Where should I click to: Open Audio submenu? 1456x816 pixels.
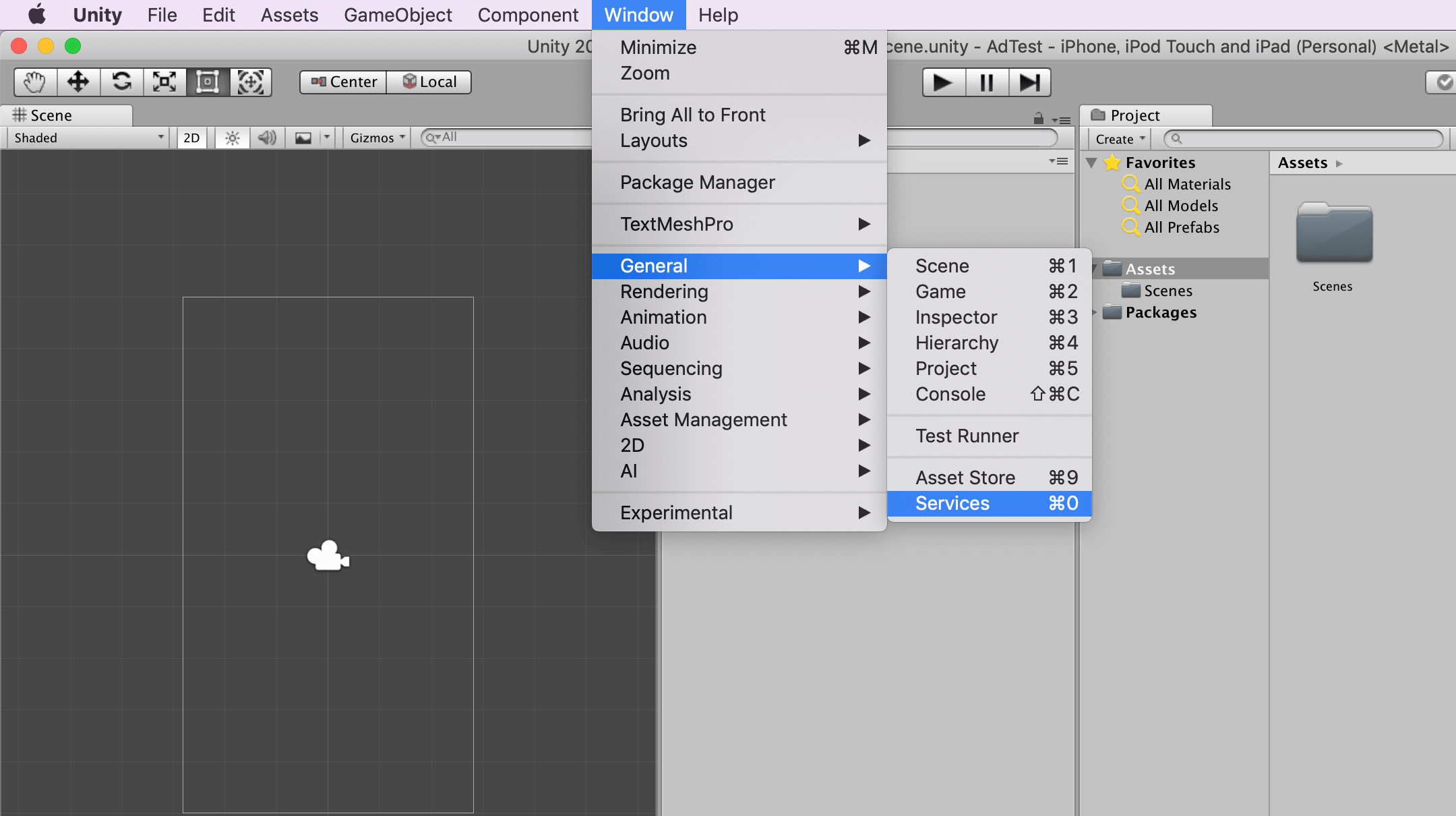pos(739,343)
